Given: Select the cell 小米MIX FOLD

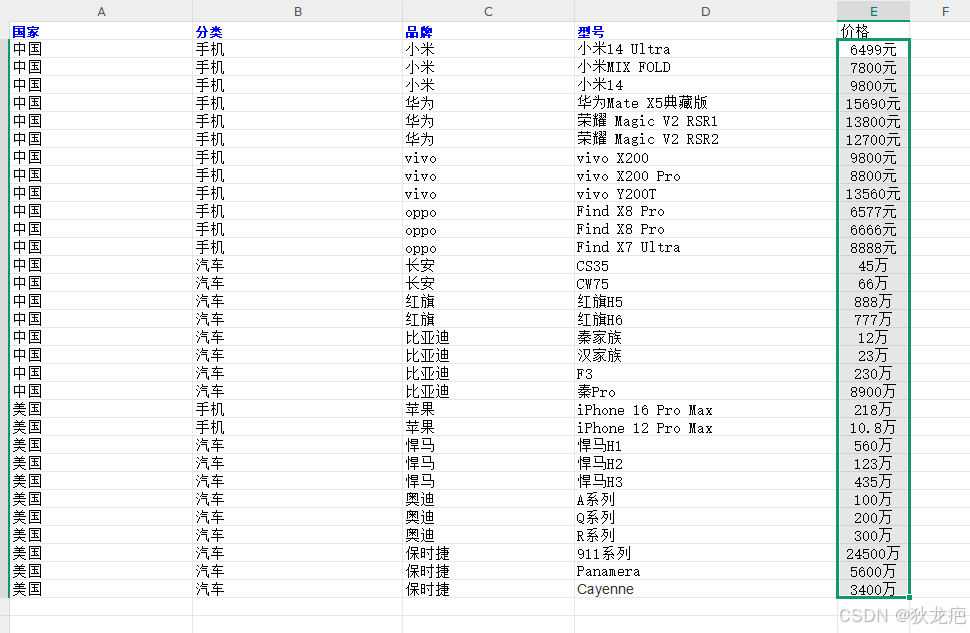Looking at the screenshot, I should pyautogui.click(x=705, y=67).
